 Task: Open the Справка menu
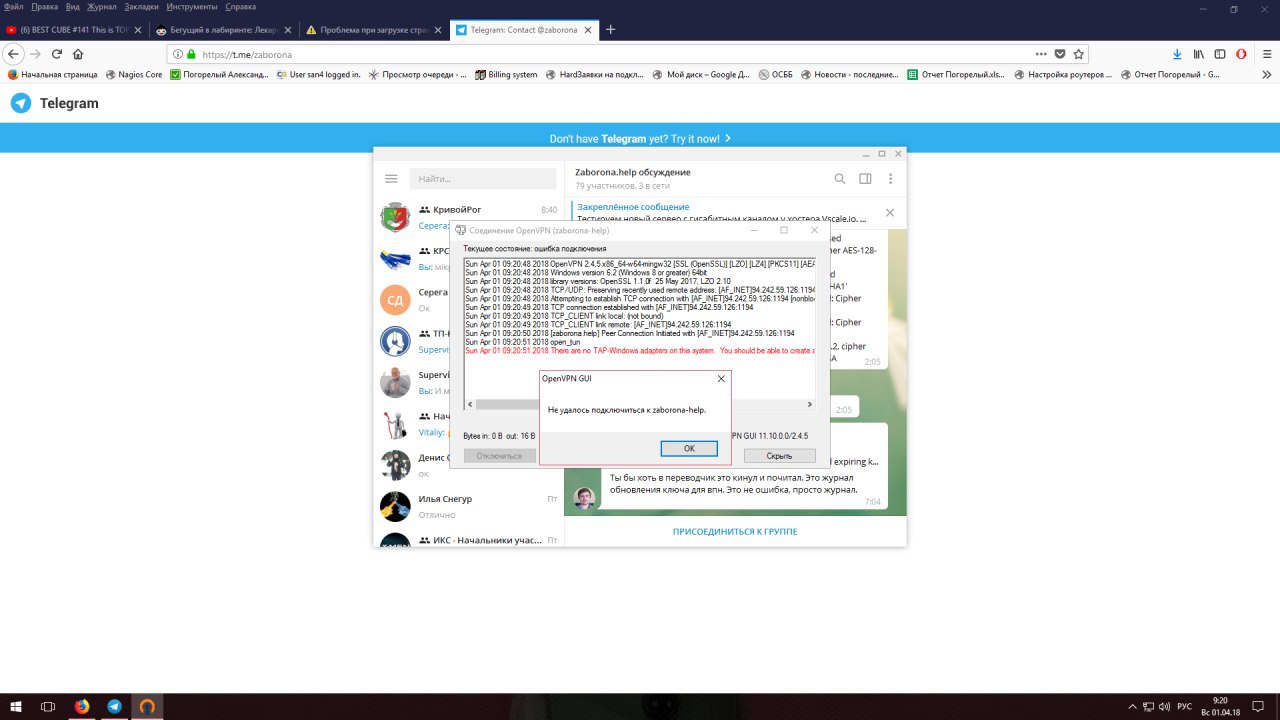241,7
